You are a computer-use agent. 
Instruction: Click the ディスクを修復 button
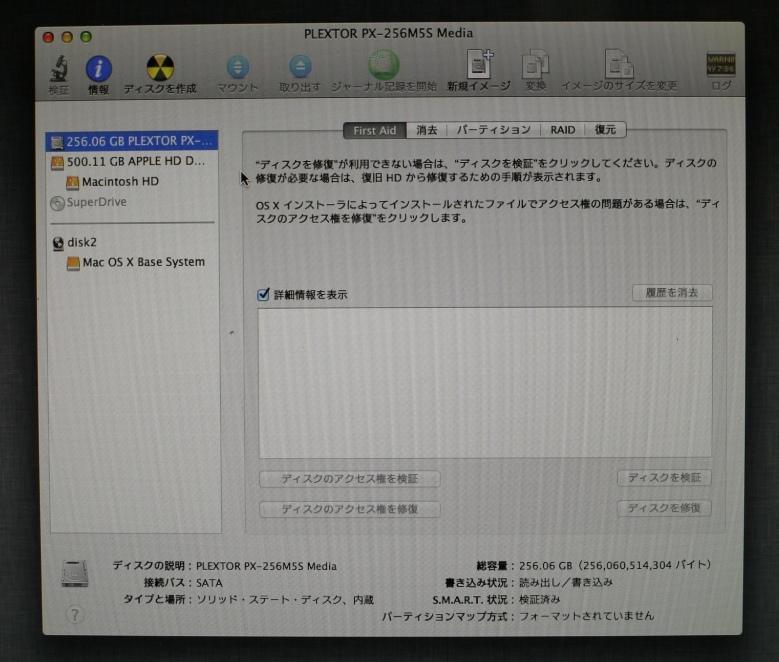click(664, 508)
